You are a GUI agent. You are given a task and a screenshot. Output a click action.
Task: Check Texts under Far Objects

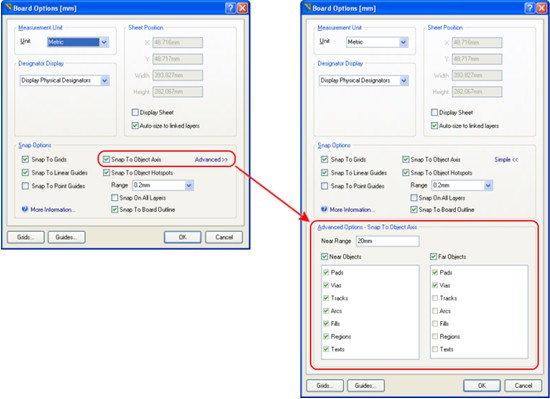point(435,349)
